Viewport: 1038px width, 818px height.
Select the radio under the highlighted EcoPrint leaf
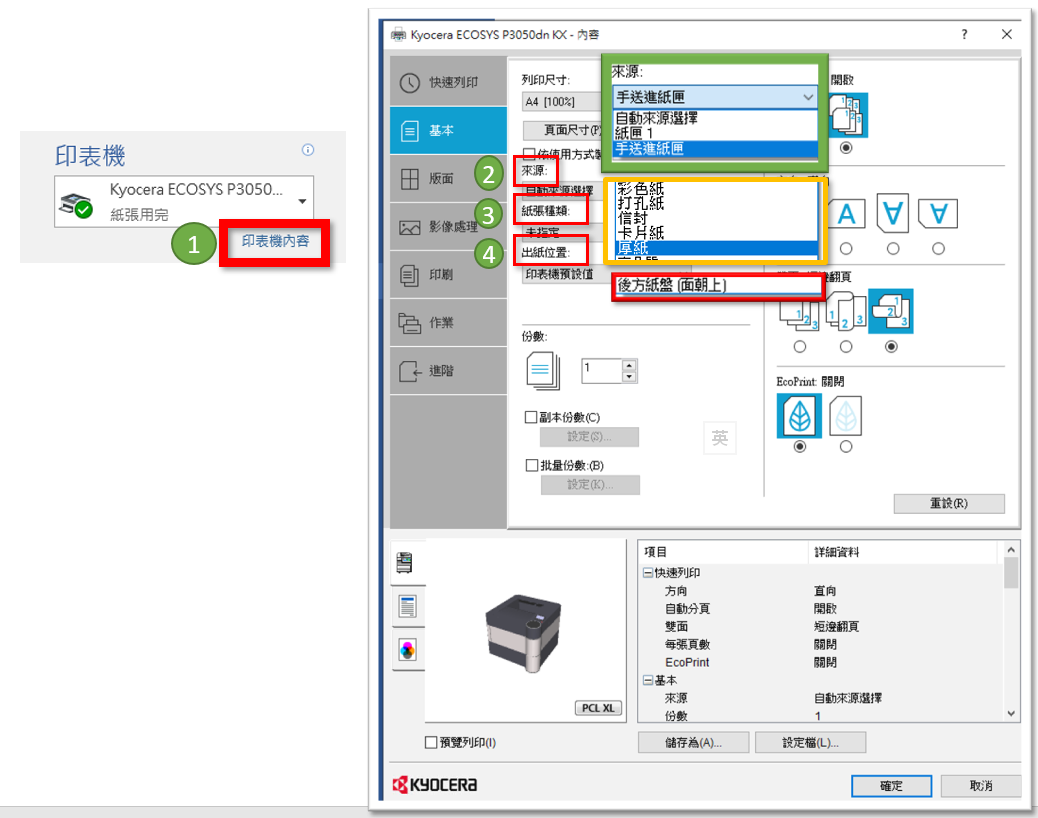click(800, 447)
